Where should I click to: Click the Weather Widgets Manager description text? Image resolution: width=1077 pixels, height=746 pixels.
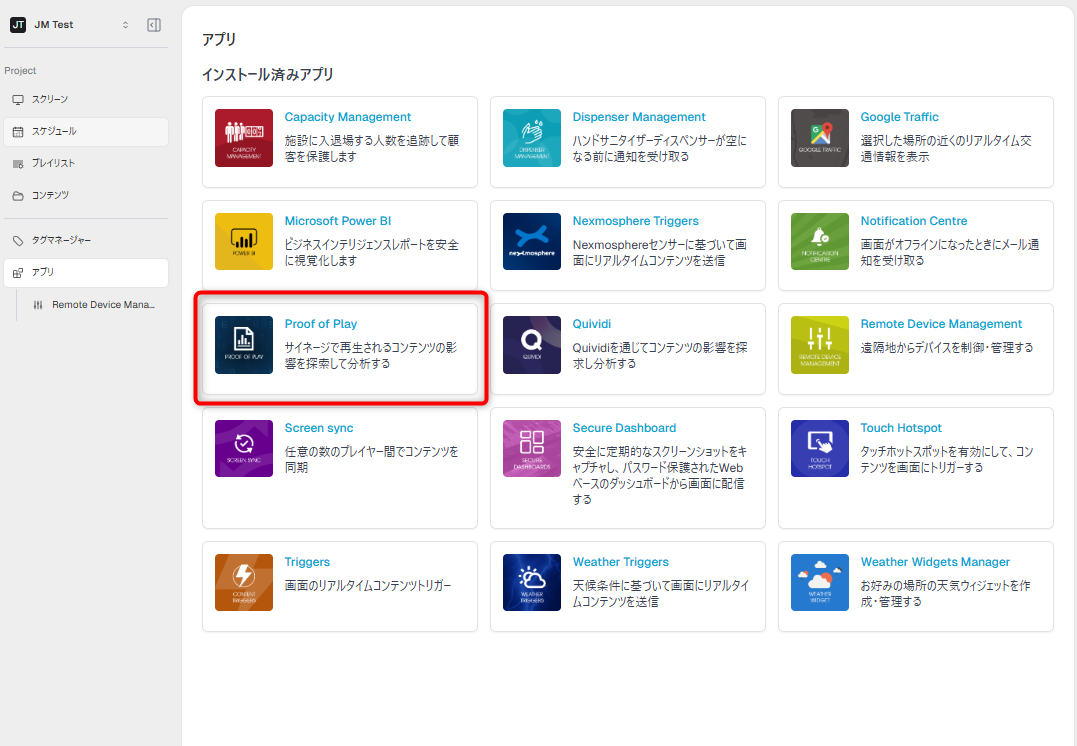point(945,594)
